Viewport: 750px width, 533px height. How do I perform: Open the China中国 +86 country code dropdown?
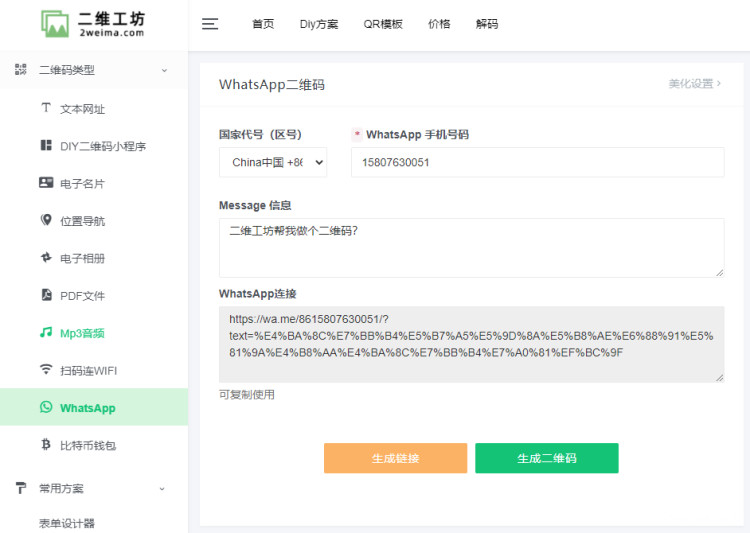[x=273, y=162]
